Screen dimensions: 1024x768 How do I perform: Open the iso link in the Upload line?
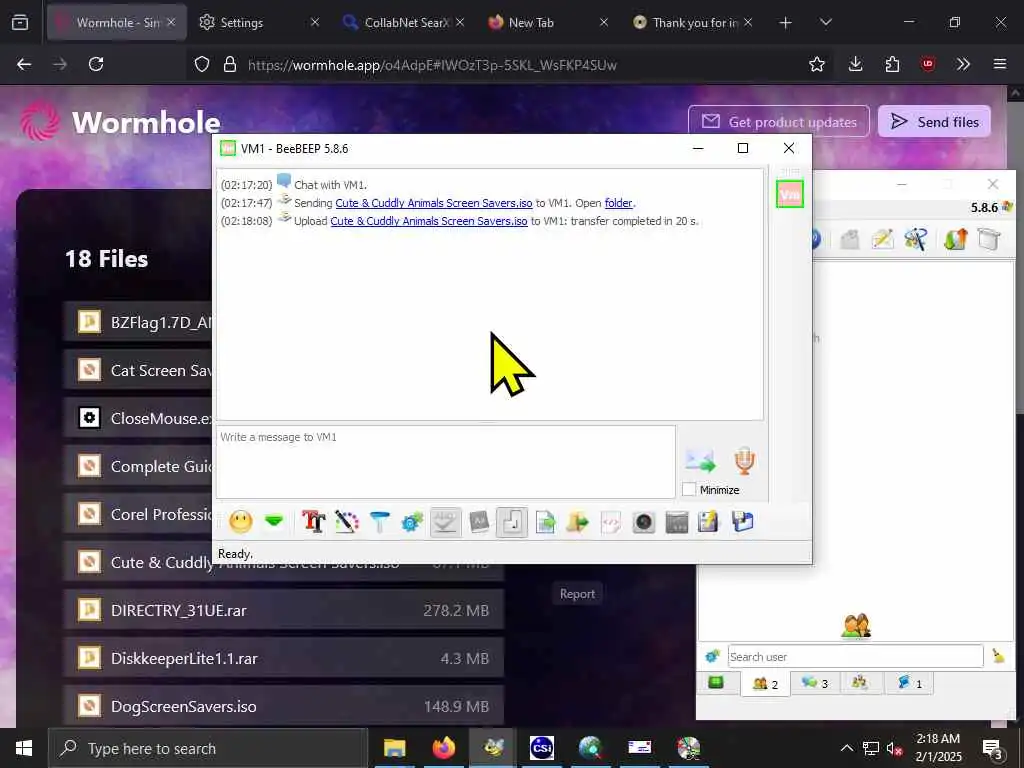428,221
